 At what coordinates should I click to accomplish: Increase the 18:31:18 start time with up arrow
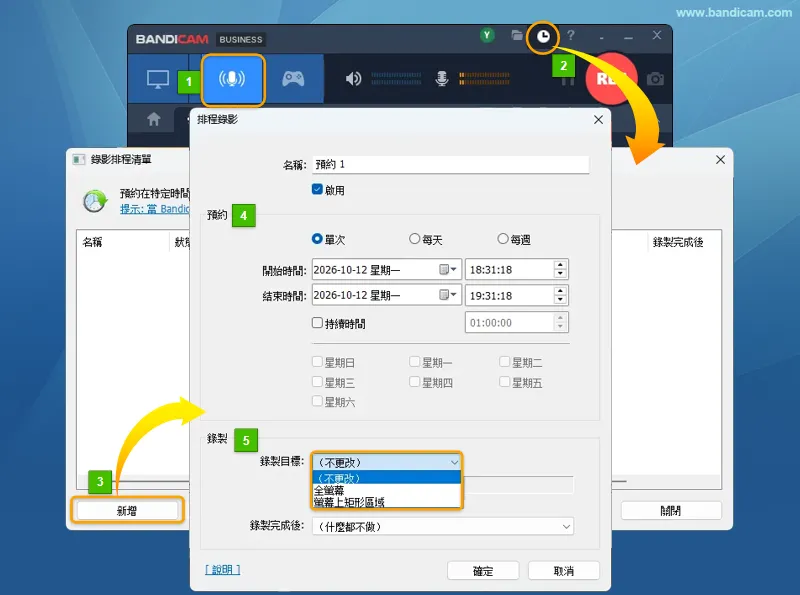[x=560, y=265]
